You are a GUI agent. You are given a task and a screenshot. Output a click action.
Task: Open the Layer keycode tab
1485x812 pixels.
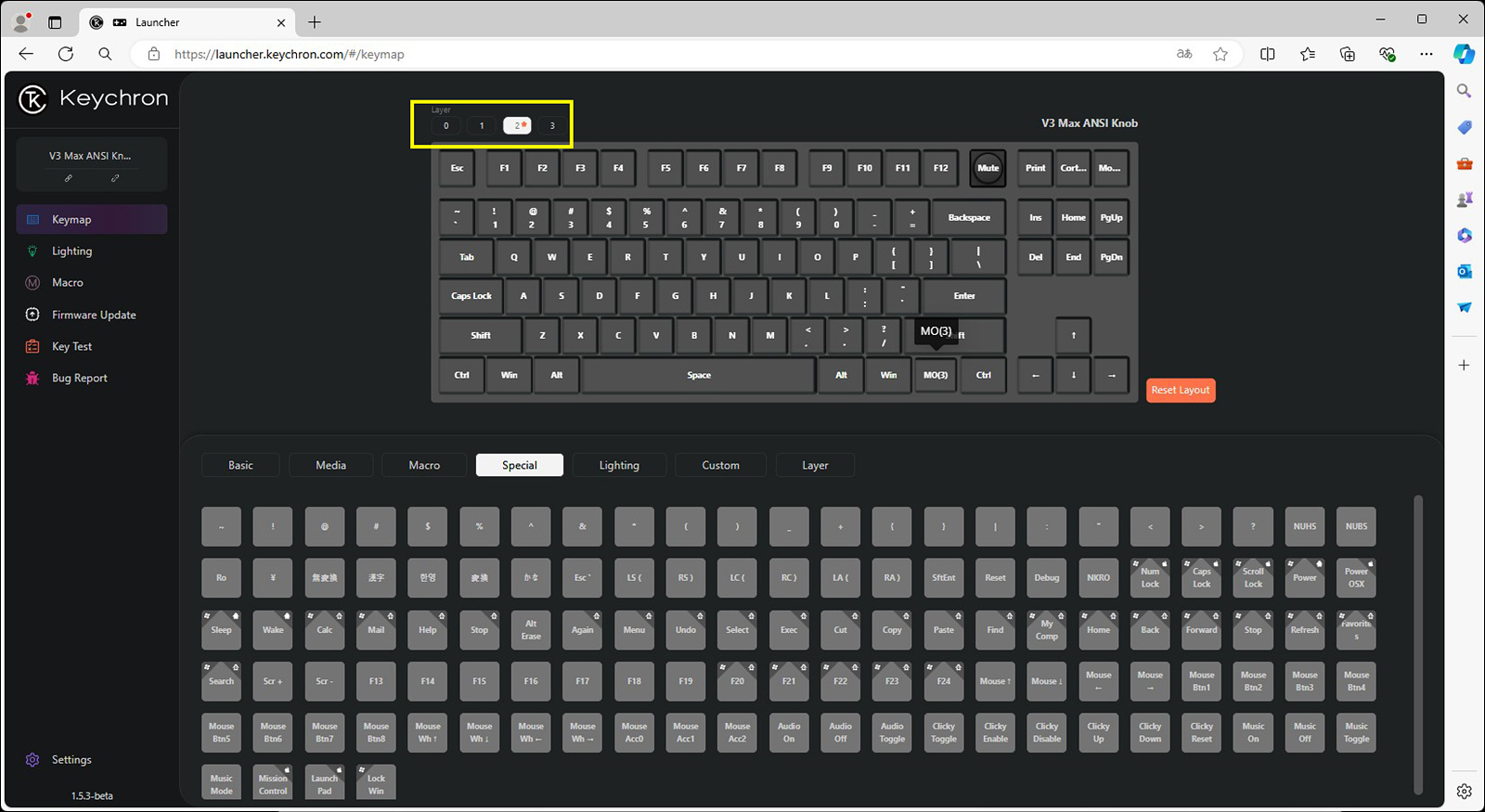point(815,465)
